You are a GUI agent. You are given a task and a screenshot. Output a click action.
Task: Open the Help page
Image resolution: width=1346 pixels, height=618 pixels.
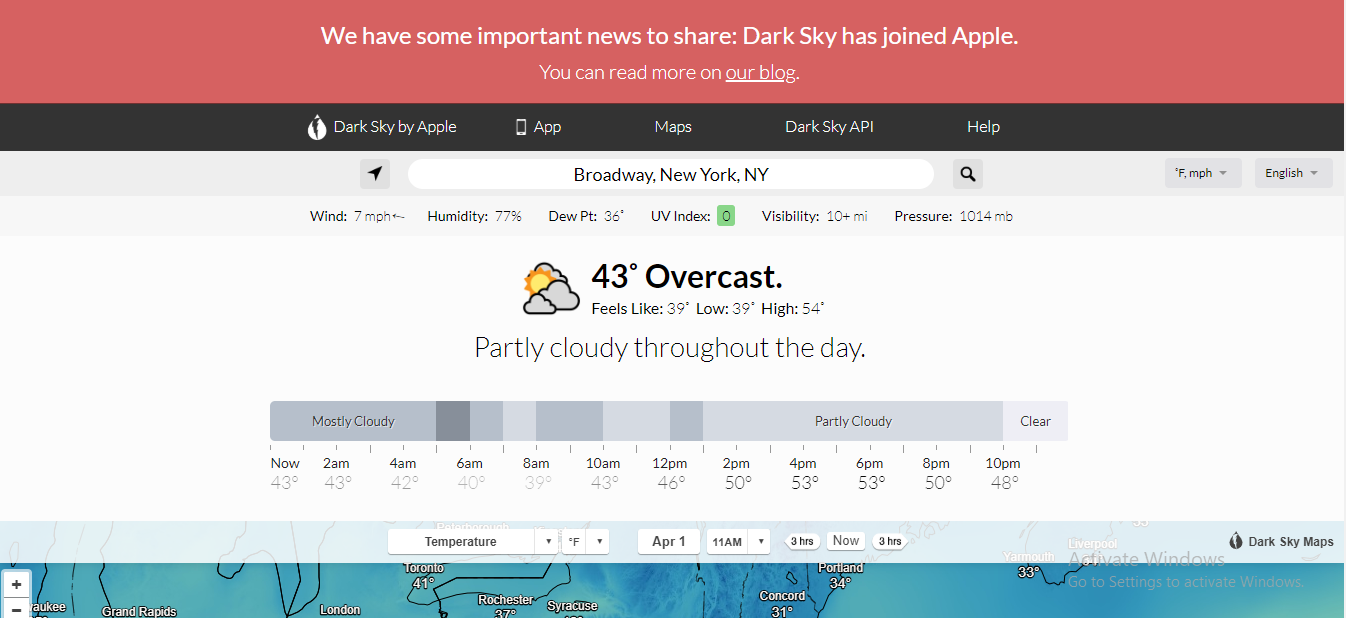click(x=983, y=127)
